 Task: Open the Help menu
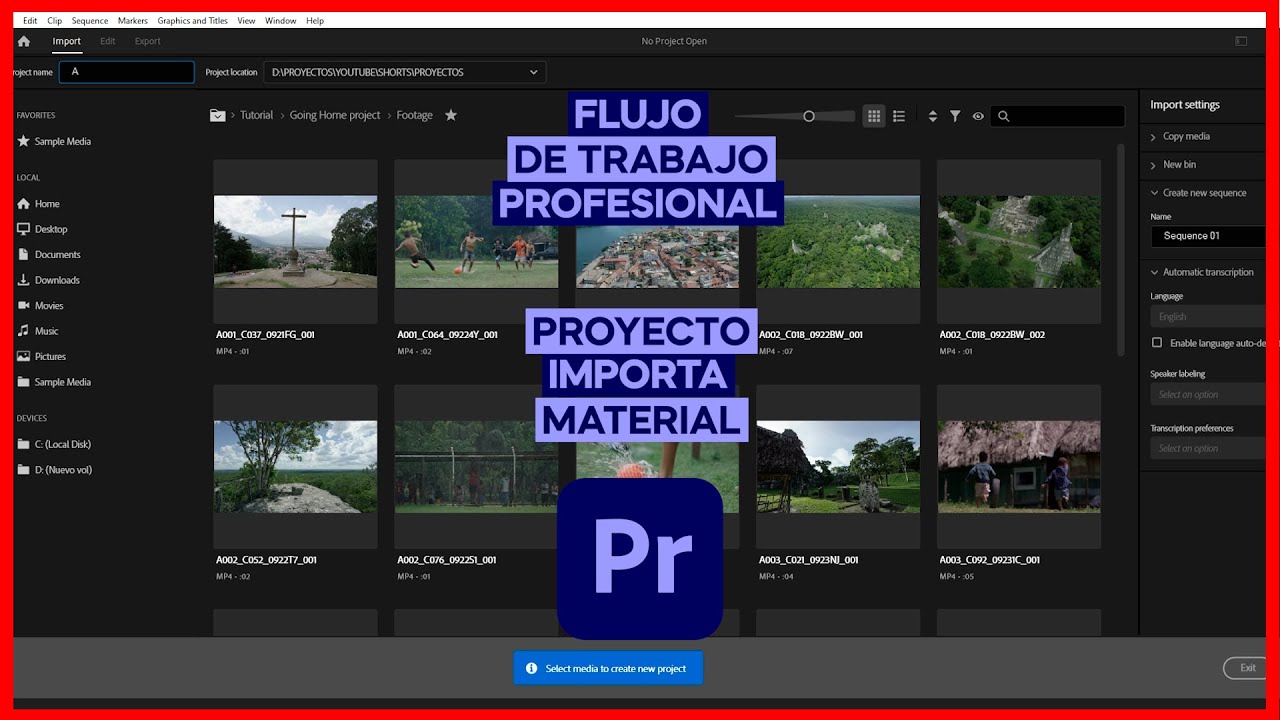315,20
